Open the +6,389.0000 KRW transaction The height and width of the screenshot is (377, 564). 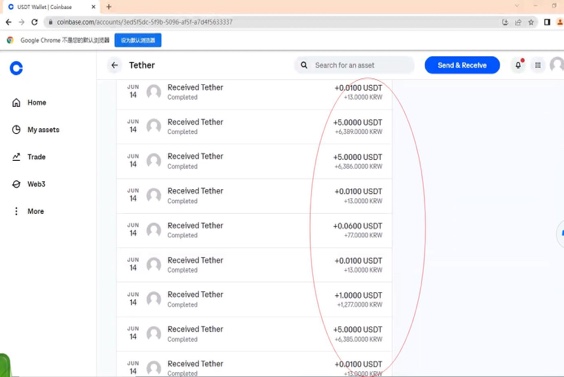click(x=254, y=127)
